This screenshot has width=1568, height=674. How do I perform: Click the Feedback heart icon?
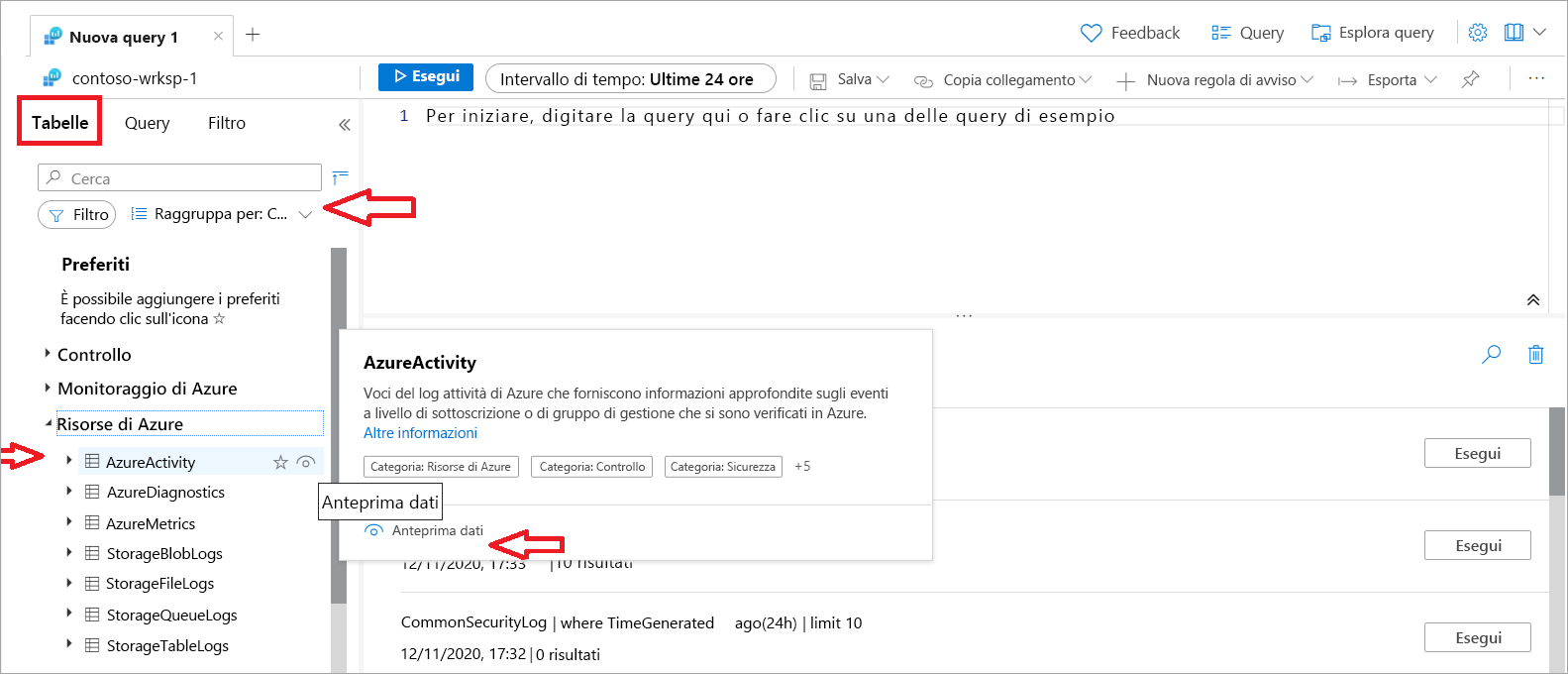click(x=1091, y=33)
